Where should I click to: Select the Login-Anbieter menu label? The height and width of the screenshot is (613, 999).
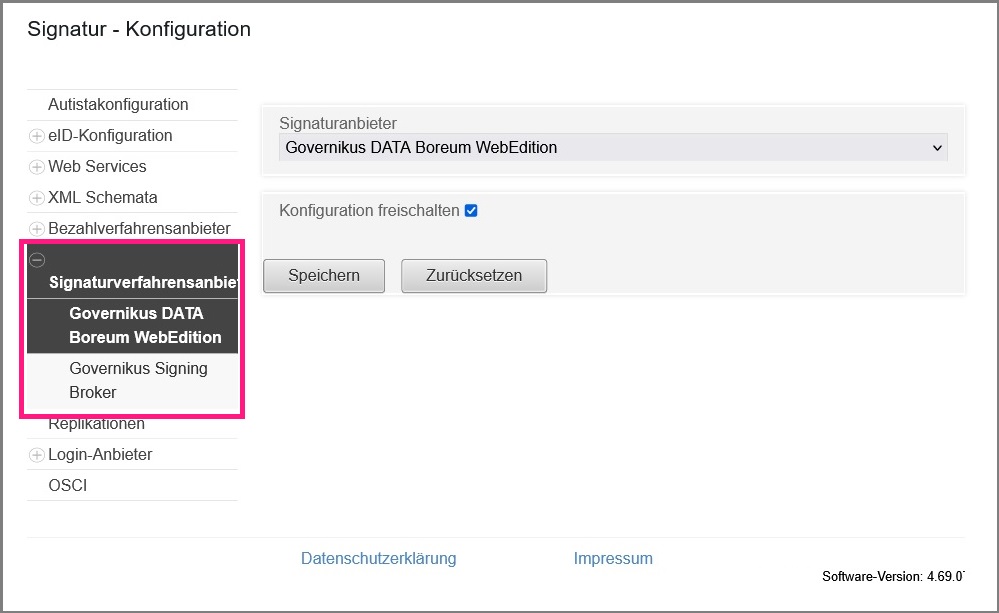[101, 455]
